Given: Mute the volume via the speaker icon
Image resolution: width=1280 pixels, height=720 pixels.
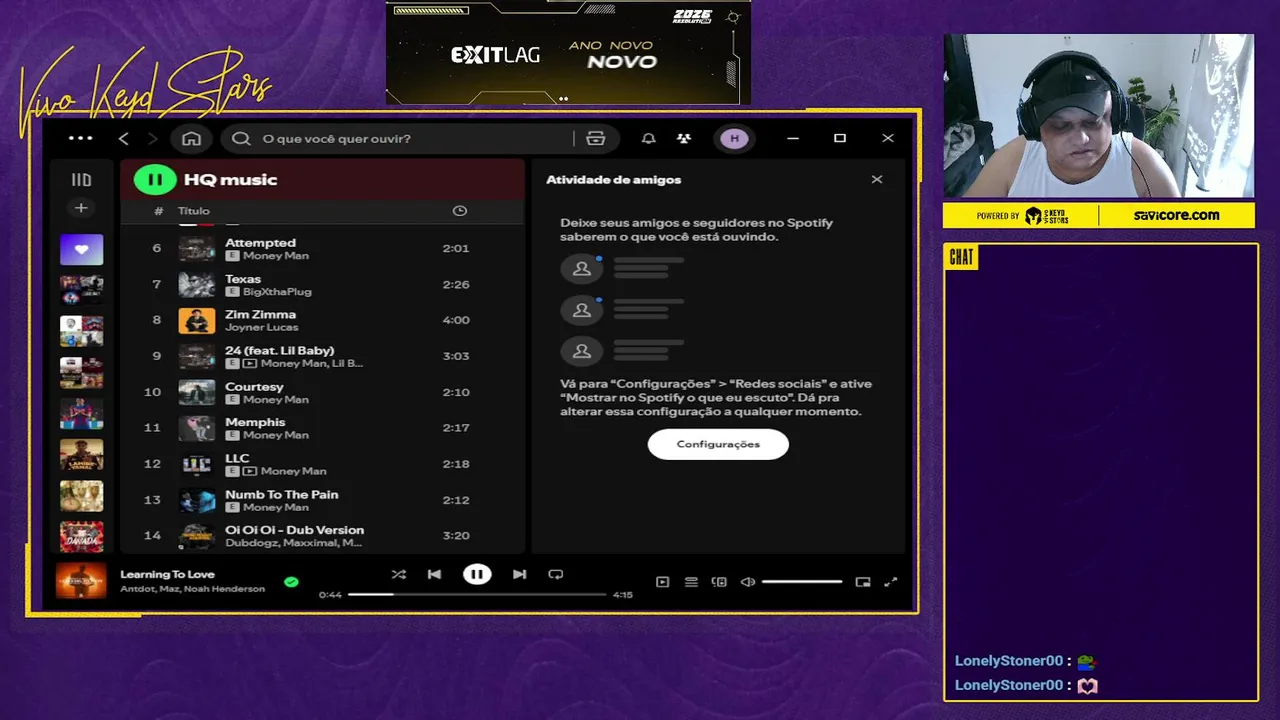Looking at the screenshot, I should click(747, 582).
